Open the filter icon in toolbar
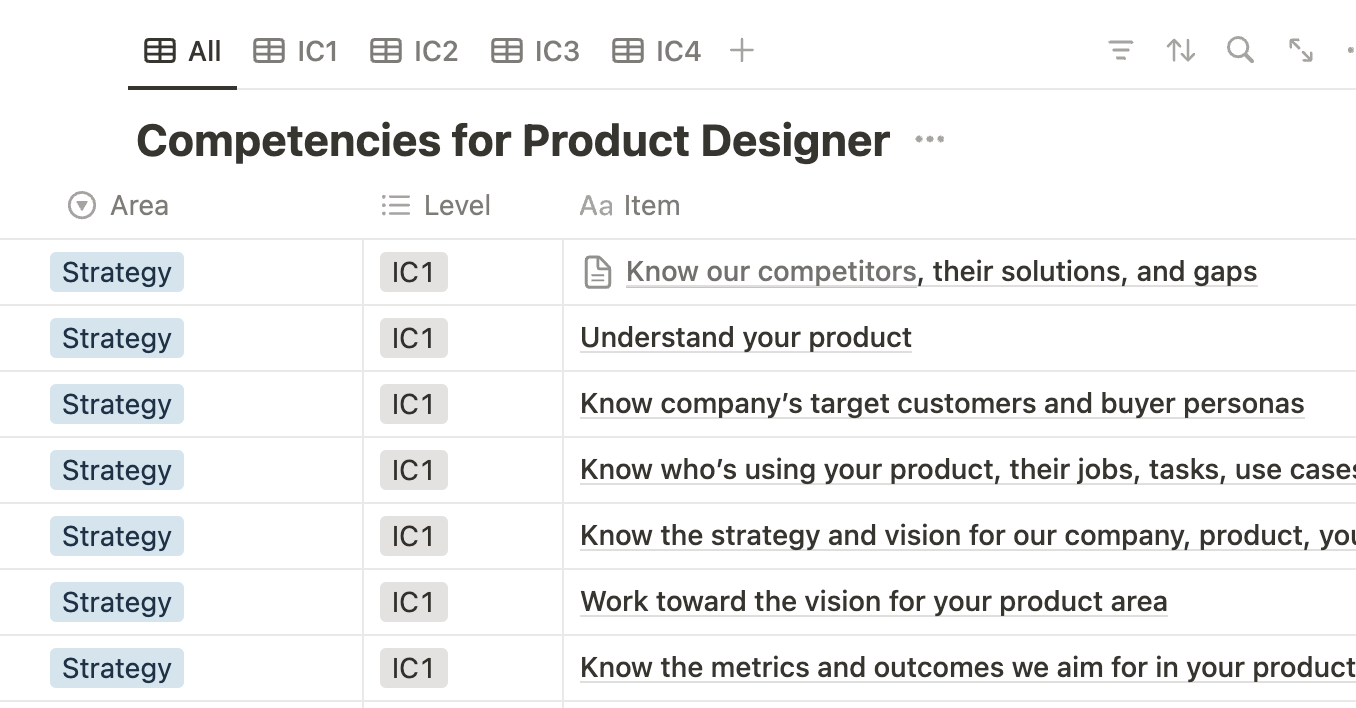1356x708 pixels. (1121, 50)
